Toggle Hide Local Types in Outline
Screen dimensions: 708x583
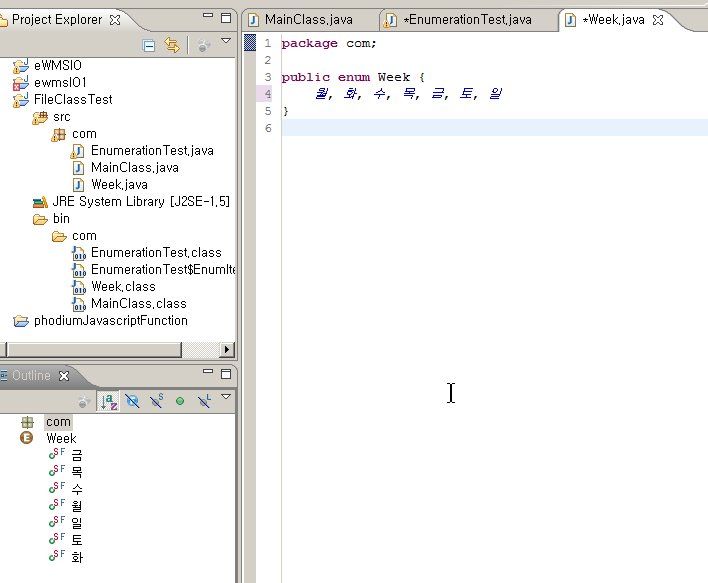tap(205, 401)
